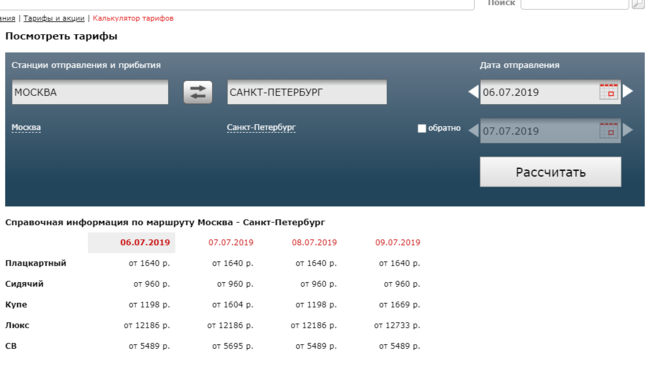The height and width of the screenshot is (365, 659).
Task: Swap departure and arrival stations icon
Action: pyautogui.click(x=198, y=92)
